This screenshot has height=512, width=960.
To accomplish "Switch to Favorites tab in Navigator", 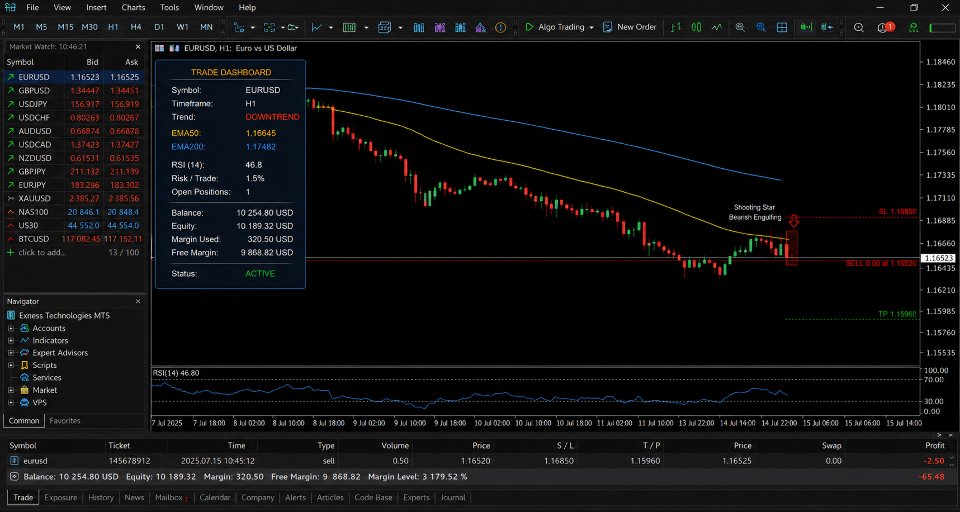I will (65, 421).
